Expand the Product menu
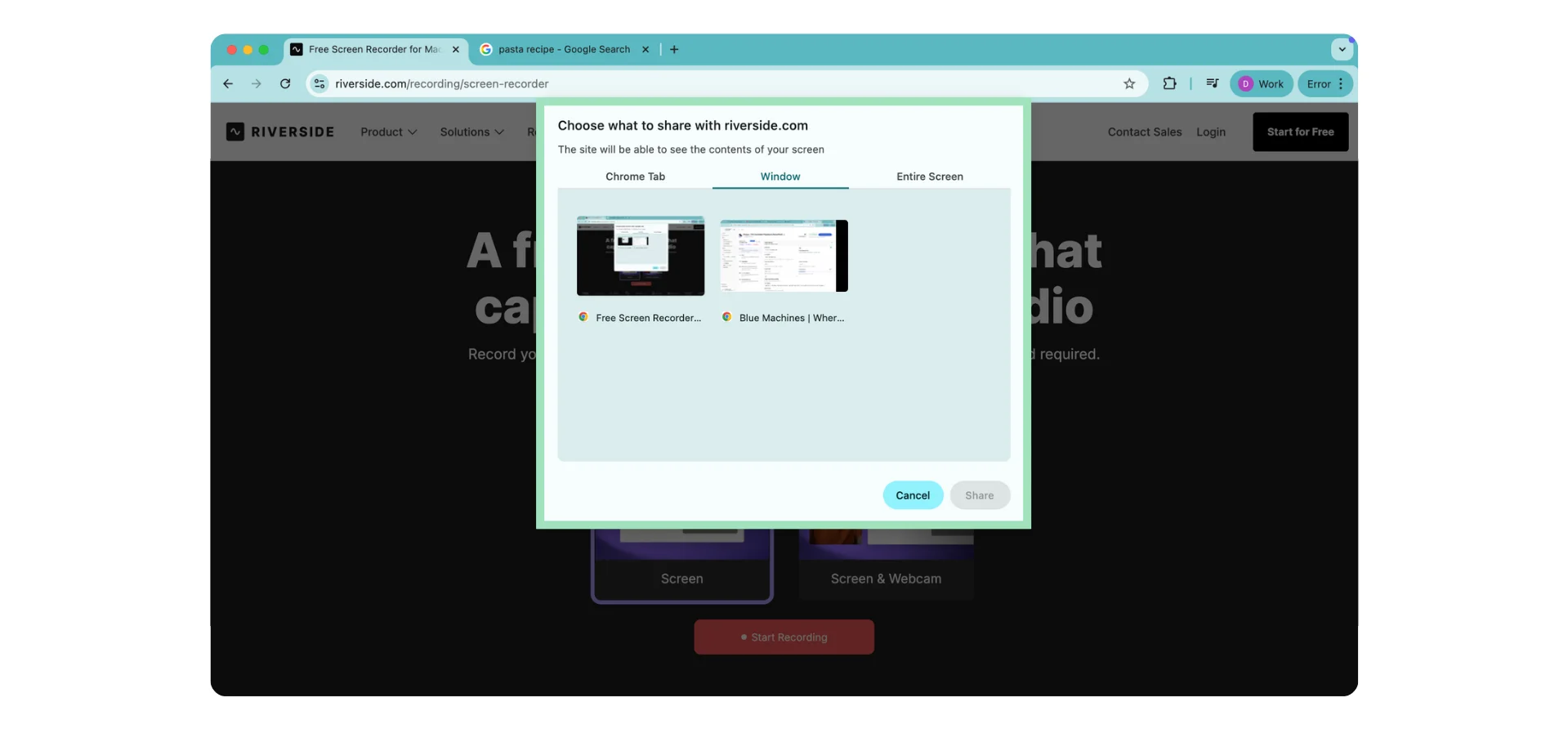The image size is (1568, 729). tap(388, 132)
